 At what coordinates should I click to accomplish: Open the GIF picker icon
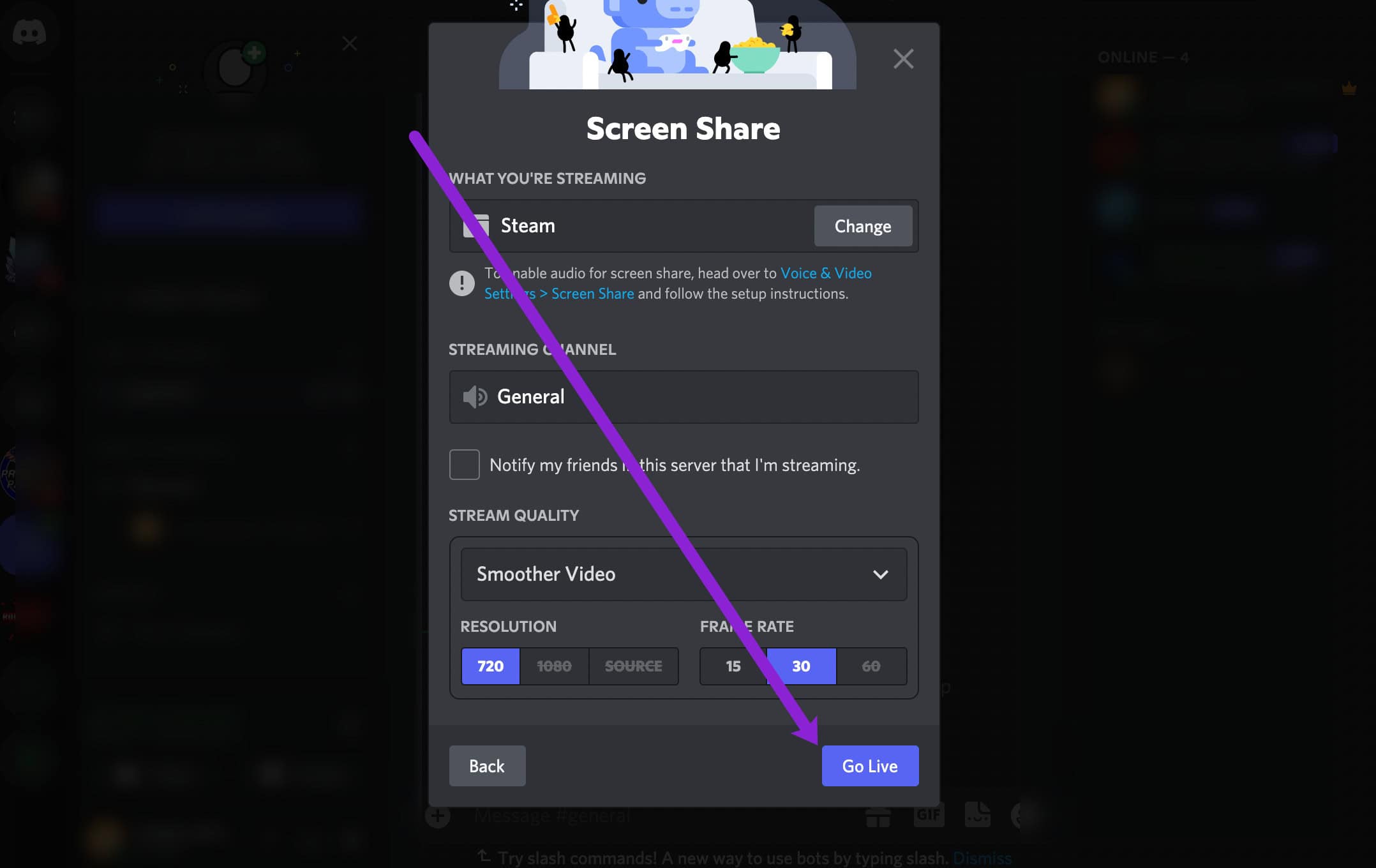pyautogui.click(x=929, y=815)
